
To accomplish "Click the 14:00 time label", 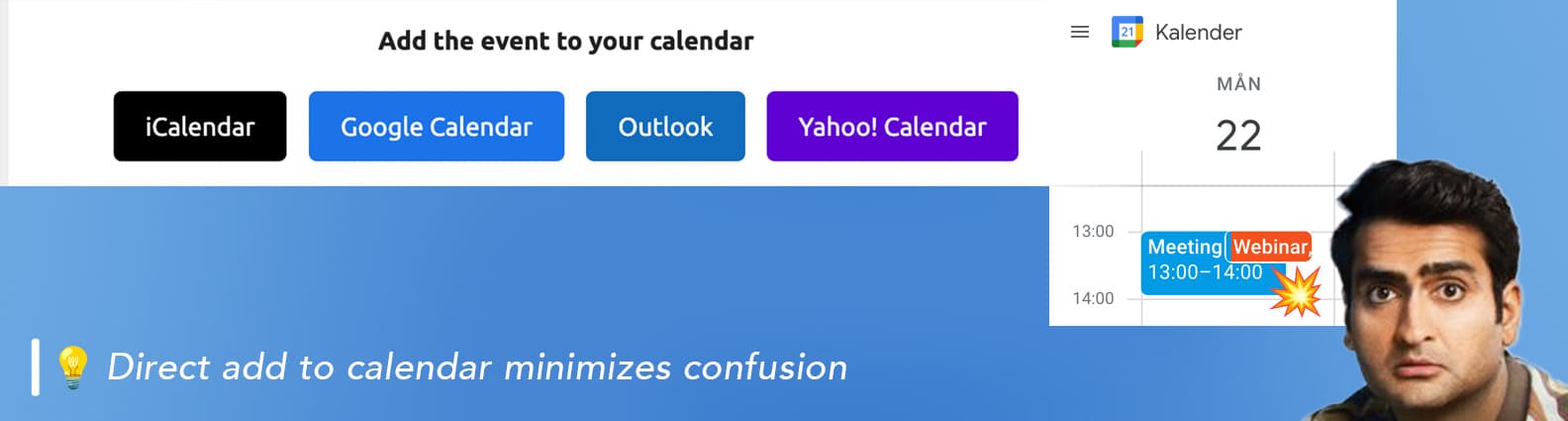I will pyautogui.click(x=1093, y=298).
